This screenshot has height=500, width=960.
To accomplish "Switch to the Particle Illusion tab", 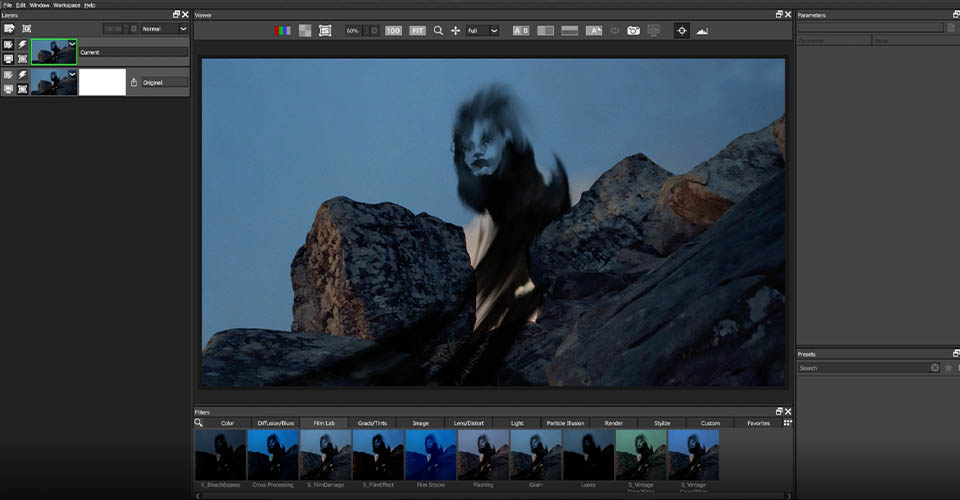I will pos(565,423).
